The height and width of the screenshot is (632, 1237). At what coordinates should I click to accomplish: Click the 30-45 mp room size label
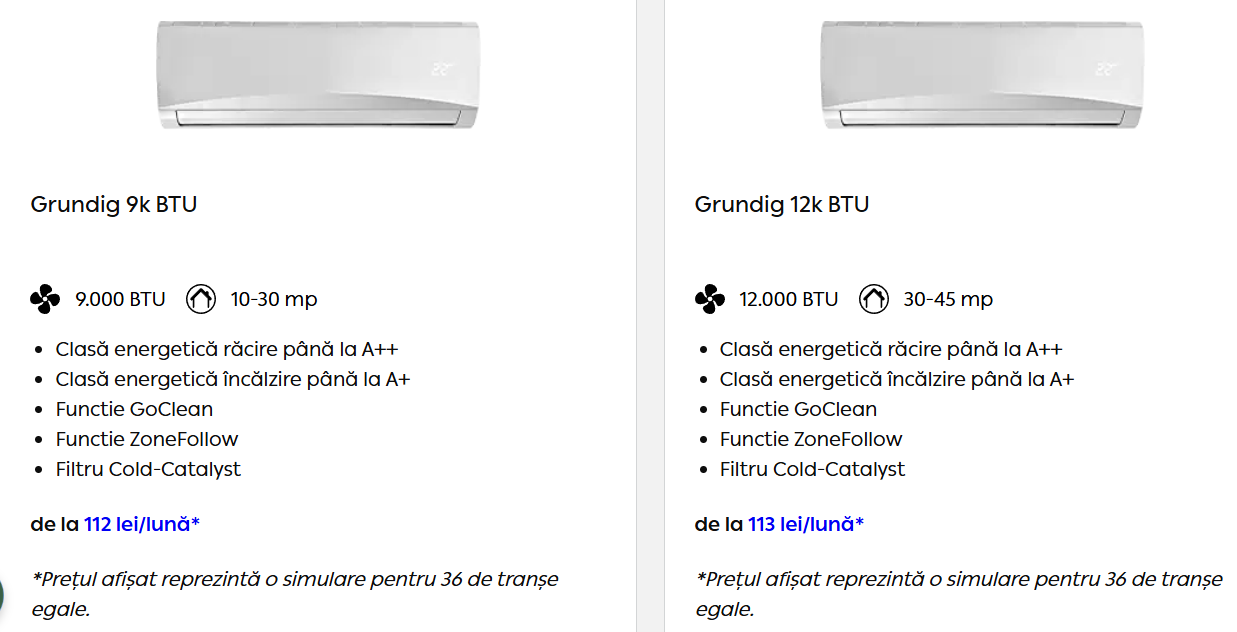pos(948,299)
